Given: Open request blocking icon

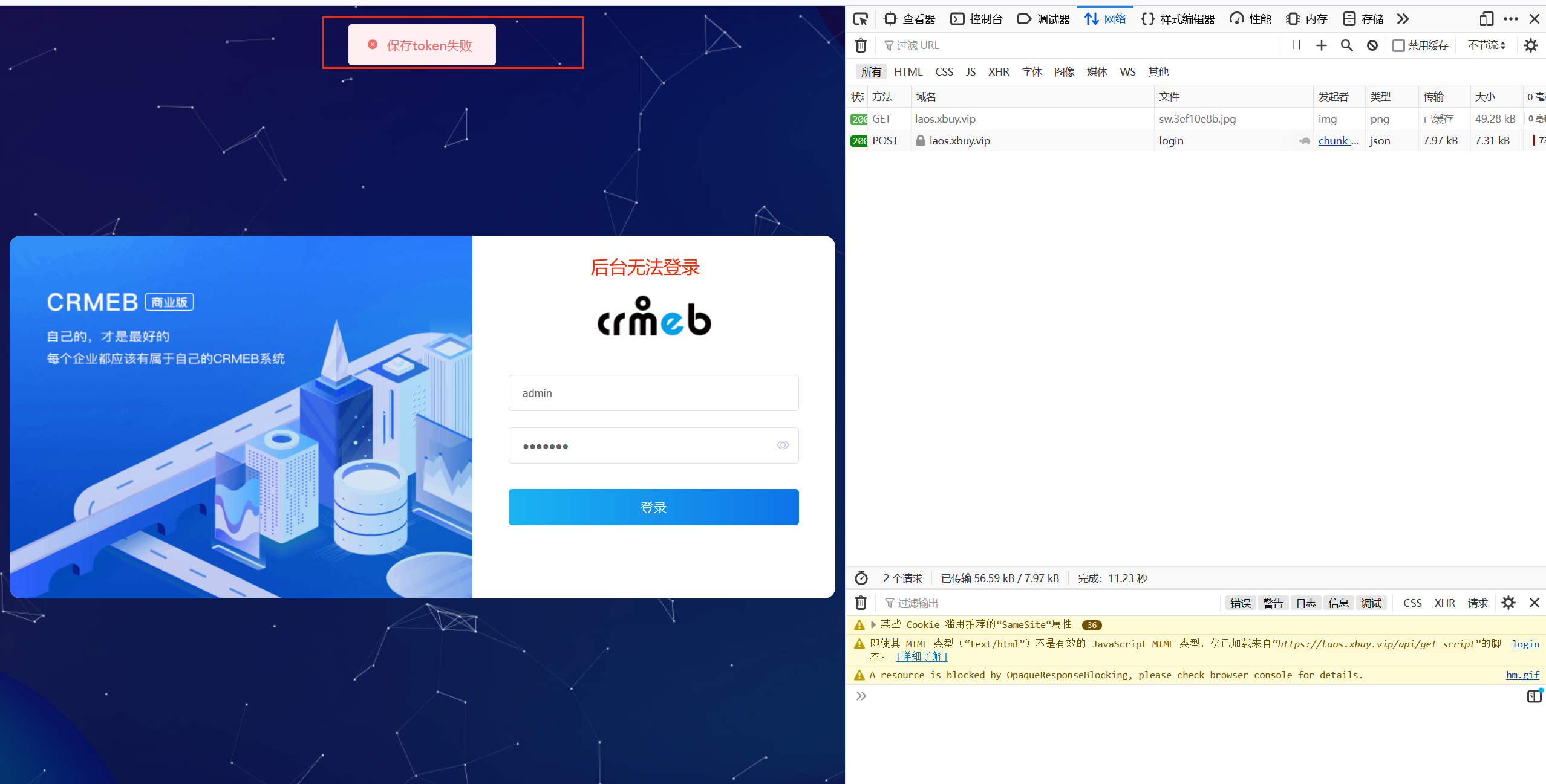Looking at the screenshot, I should click(1372, 45).
